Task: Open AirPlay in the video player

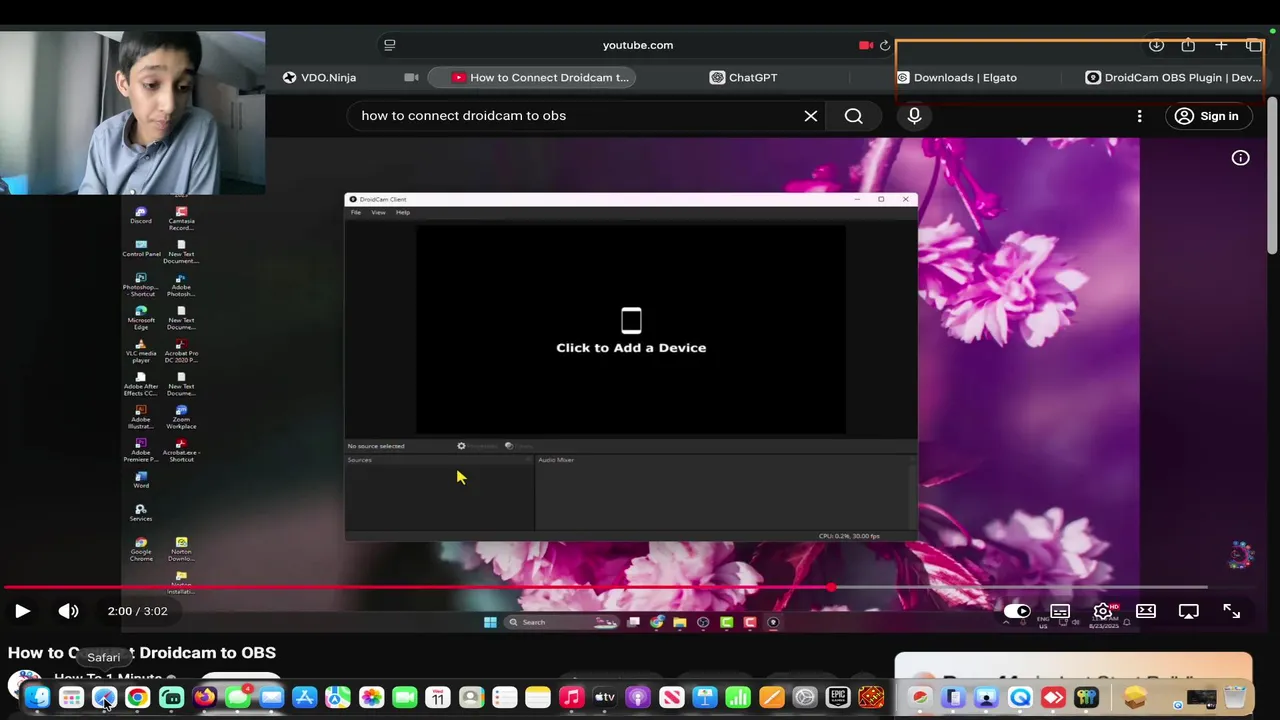Action: point(1189,611)
